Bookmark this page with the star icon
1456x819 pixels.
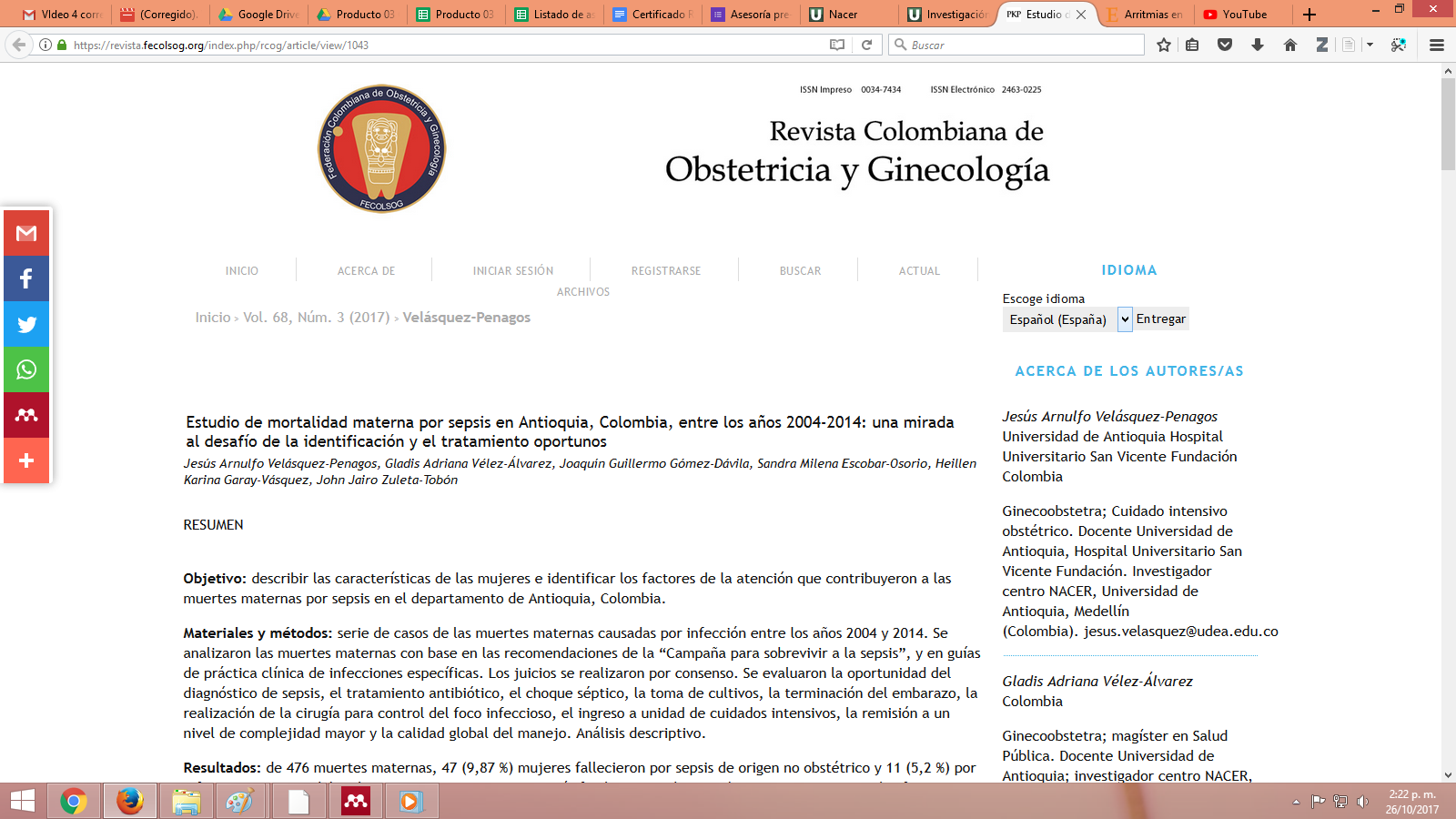pos(1164,45)
